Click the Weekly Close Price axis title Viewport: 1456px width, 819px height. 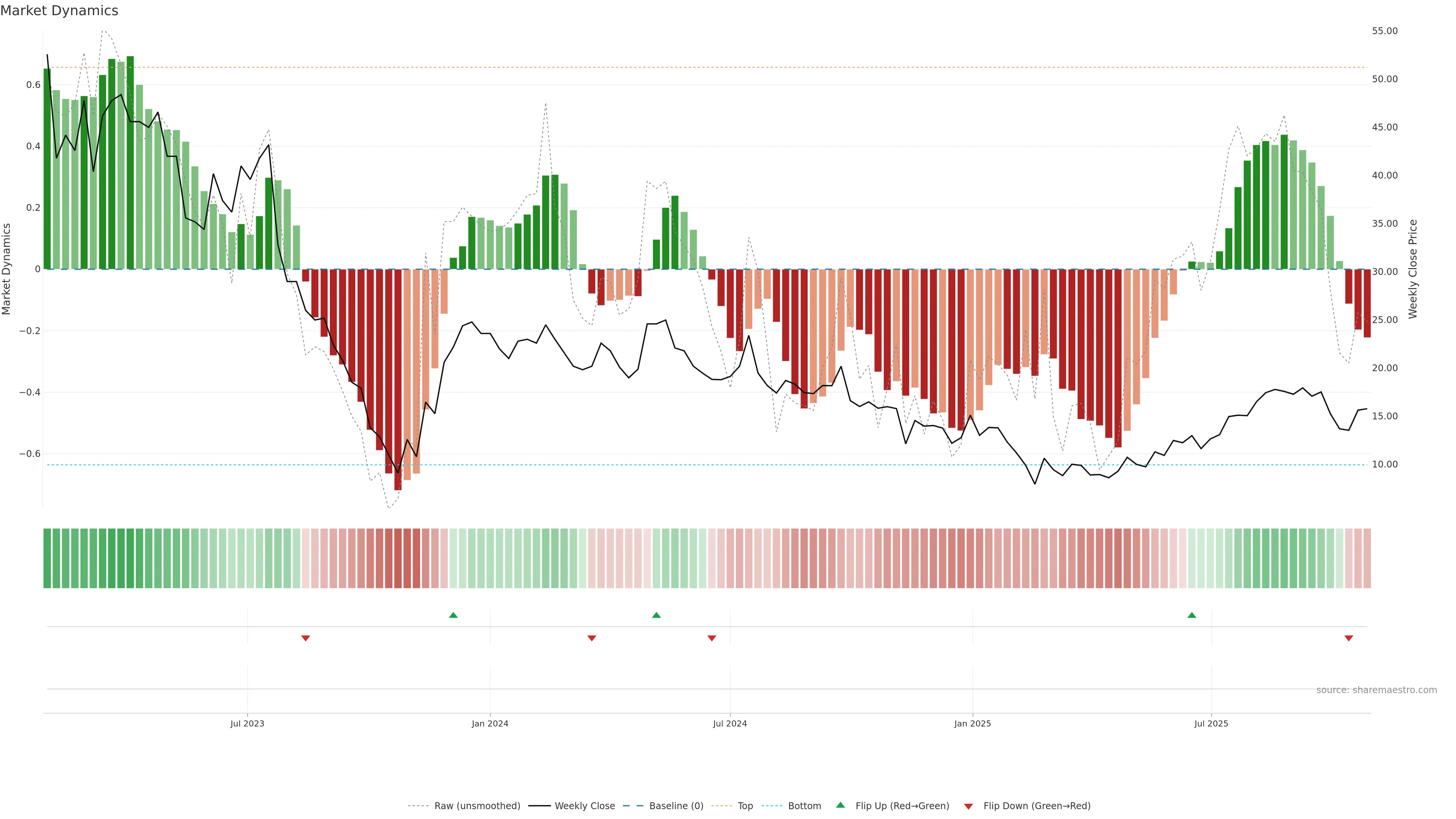tap(1413, 269)
